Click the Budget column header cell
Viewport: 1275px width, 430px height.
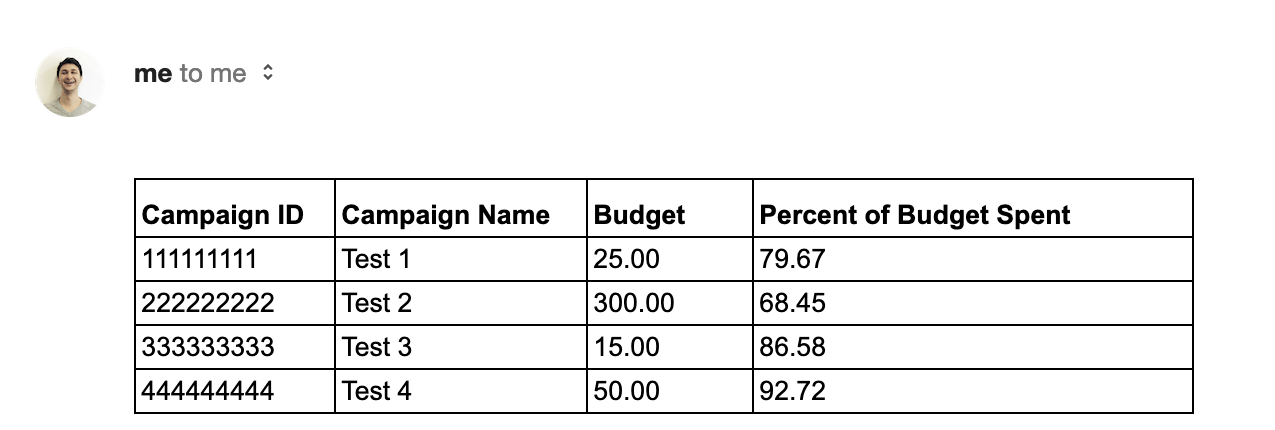[640, 215]
